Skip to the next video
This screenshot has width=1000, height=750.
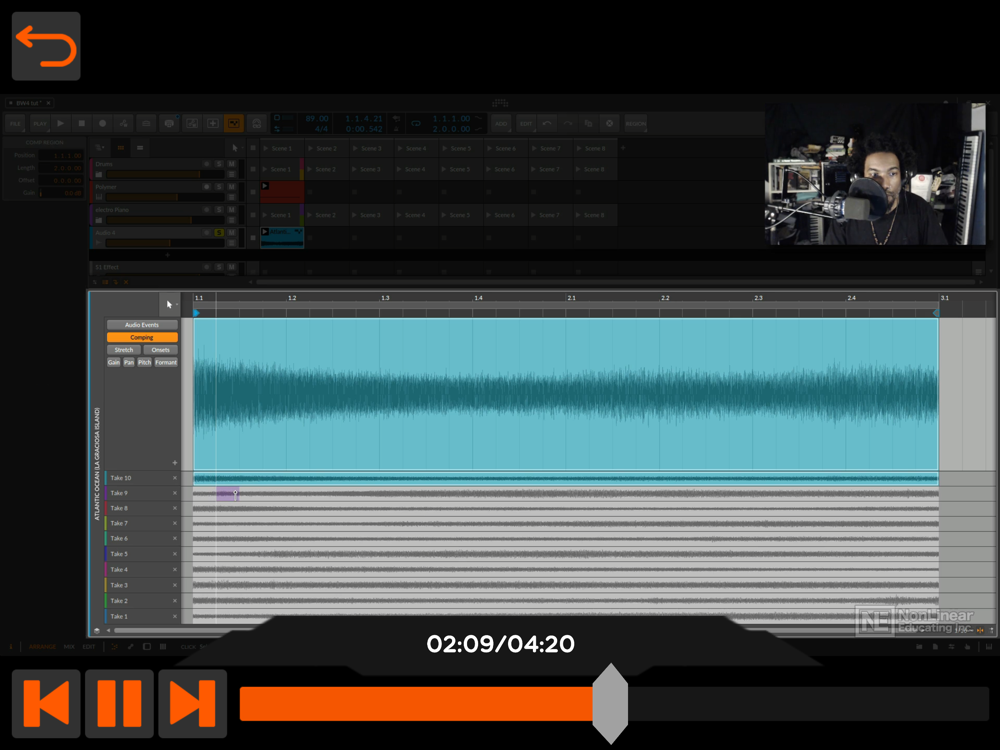pyautogui.click(x=193, y=703)
